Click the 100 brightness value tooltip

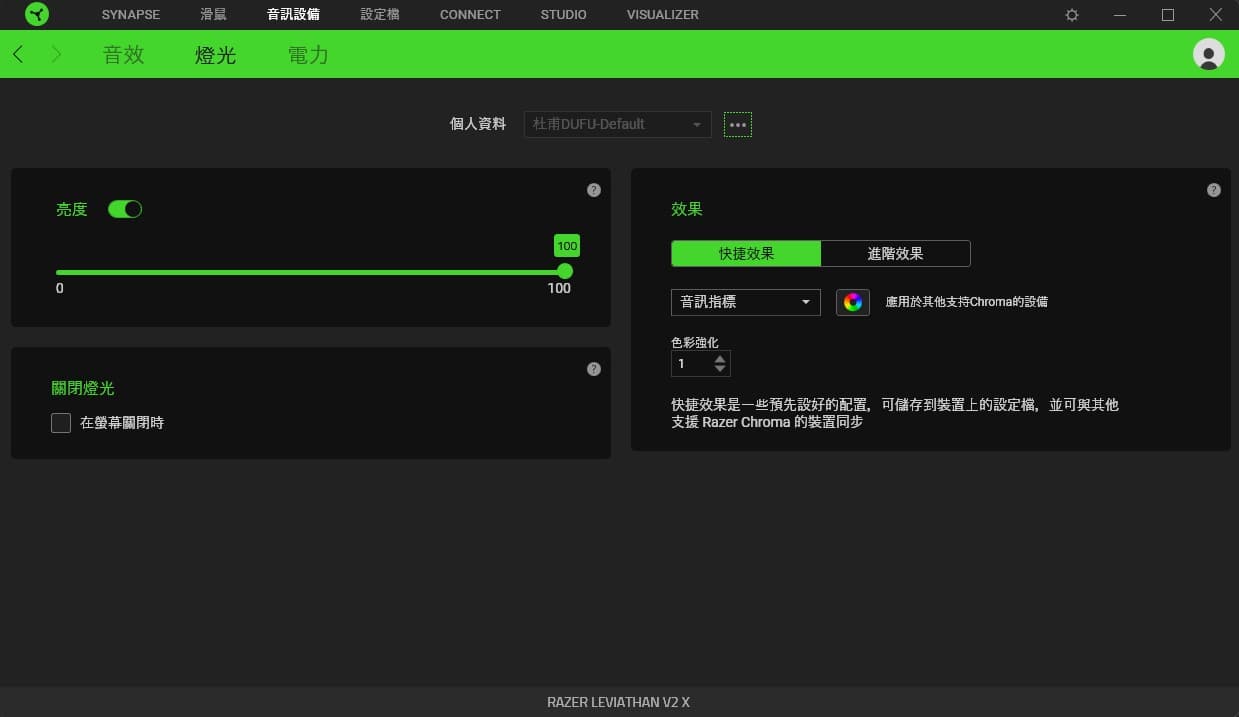click(x=567, y=246)
